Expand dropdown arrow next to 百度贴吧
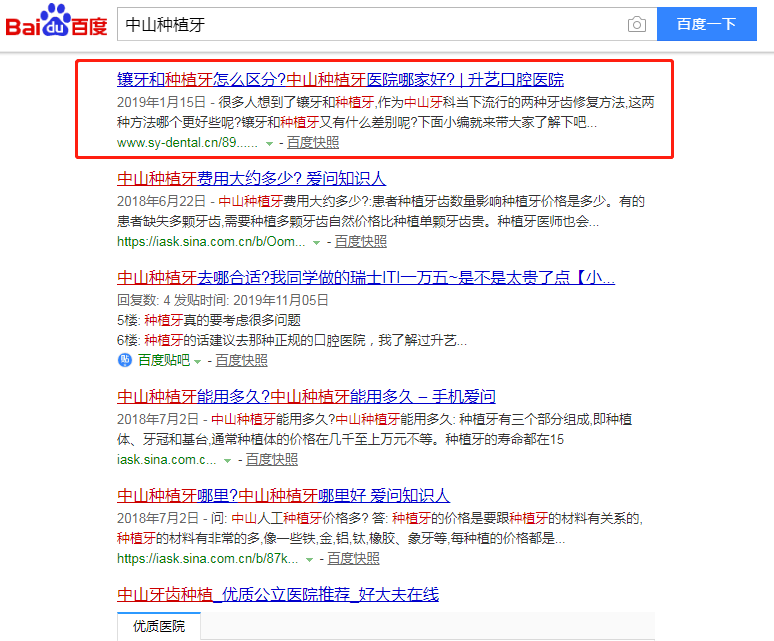774x641 pixels. (x=197, y=362)
